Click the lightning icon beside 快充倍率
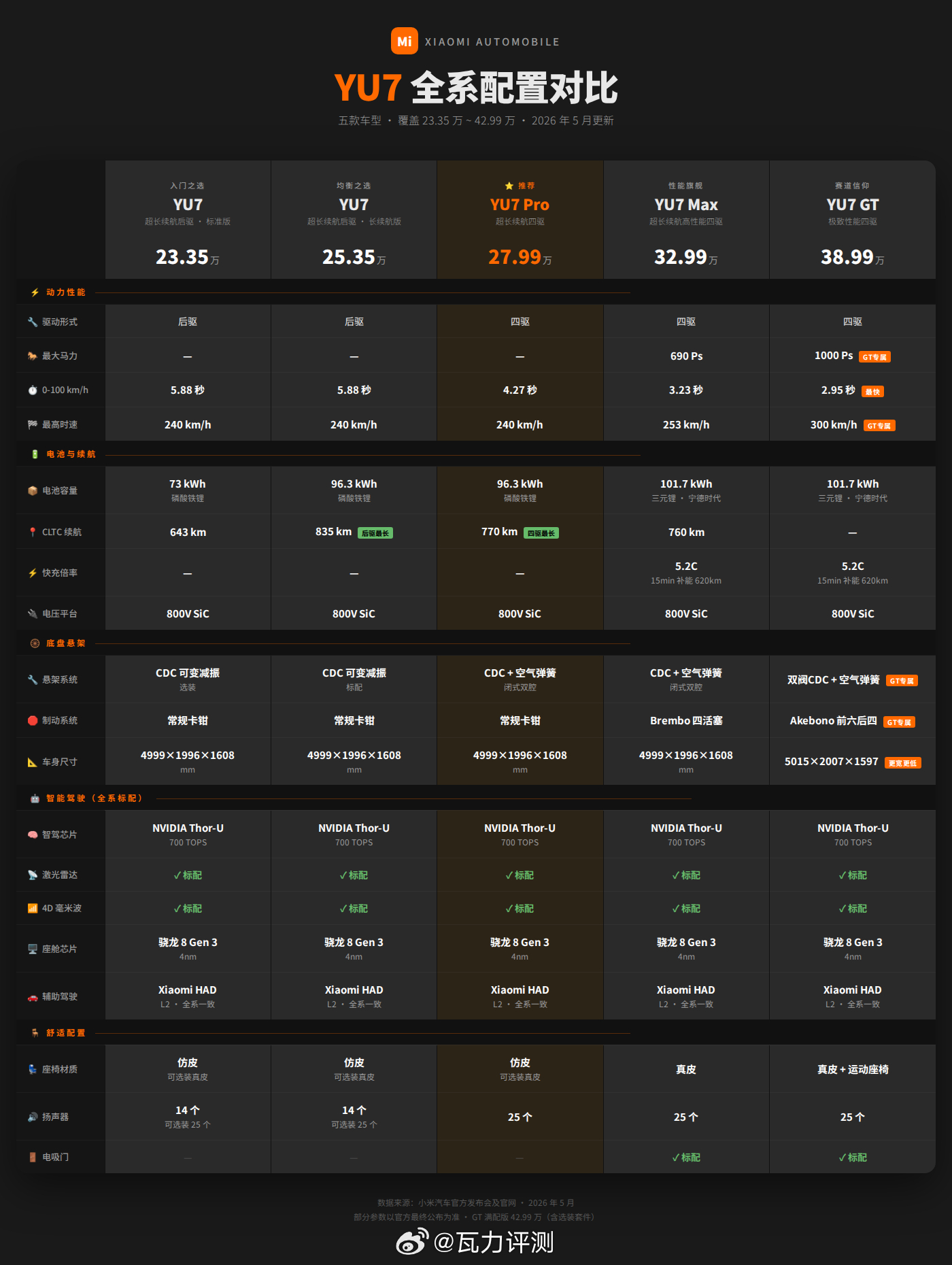This screenshot has height=1265, width=952. click(x=32, y=573)
